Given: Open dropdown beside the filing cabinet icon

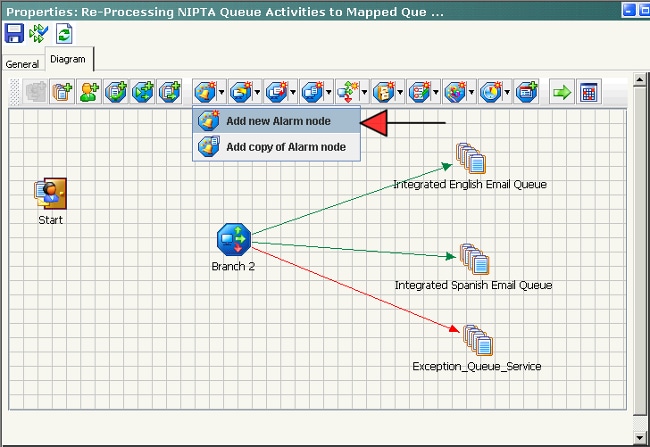Looking at the screenshot, I should click(400, 92).
